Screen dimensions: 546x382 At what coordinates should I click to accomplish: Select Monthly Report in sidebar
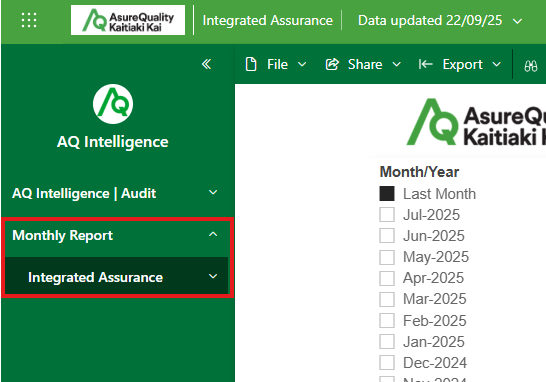click(62, 235)
